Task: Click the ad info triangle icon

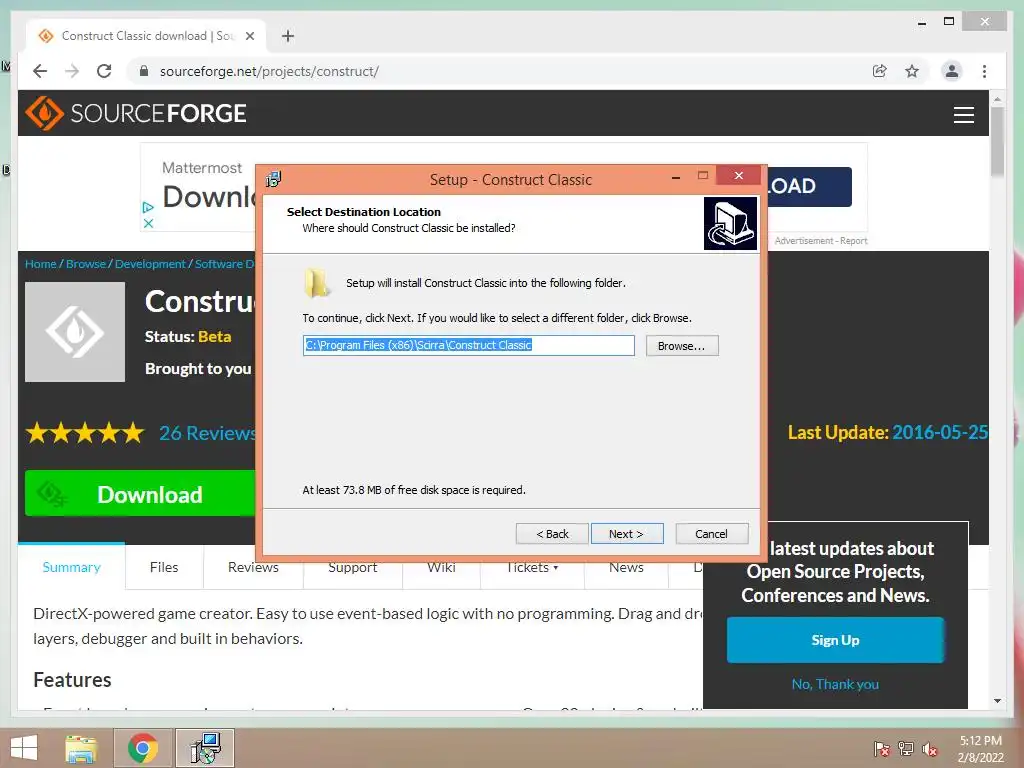Action: pyautogui.click(x=148, y=208)
